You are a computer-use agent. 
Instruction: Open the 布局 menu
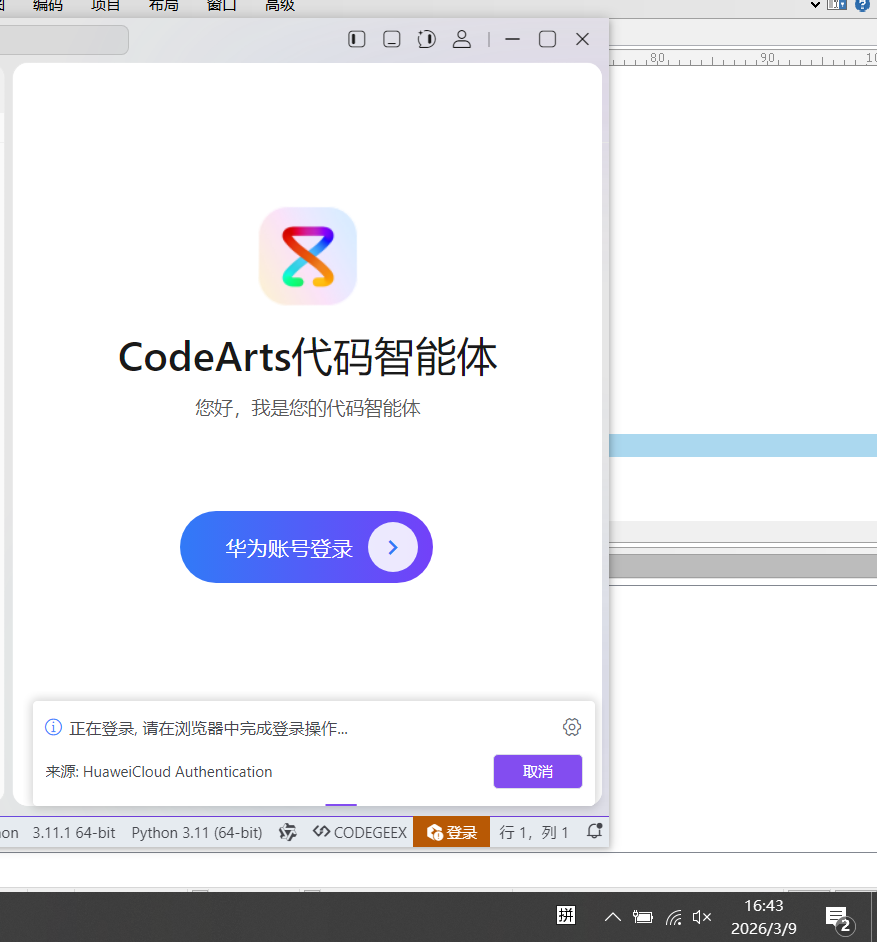pyautogui.click(x=163, y=5)
